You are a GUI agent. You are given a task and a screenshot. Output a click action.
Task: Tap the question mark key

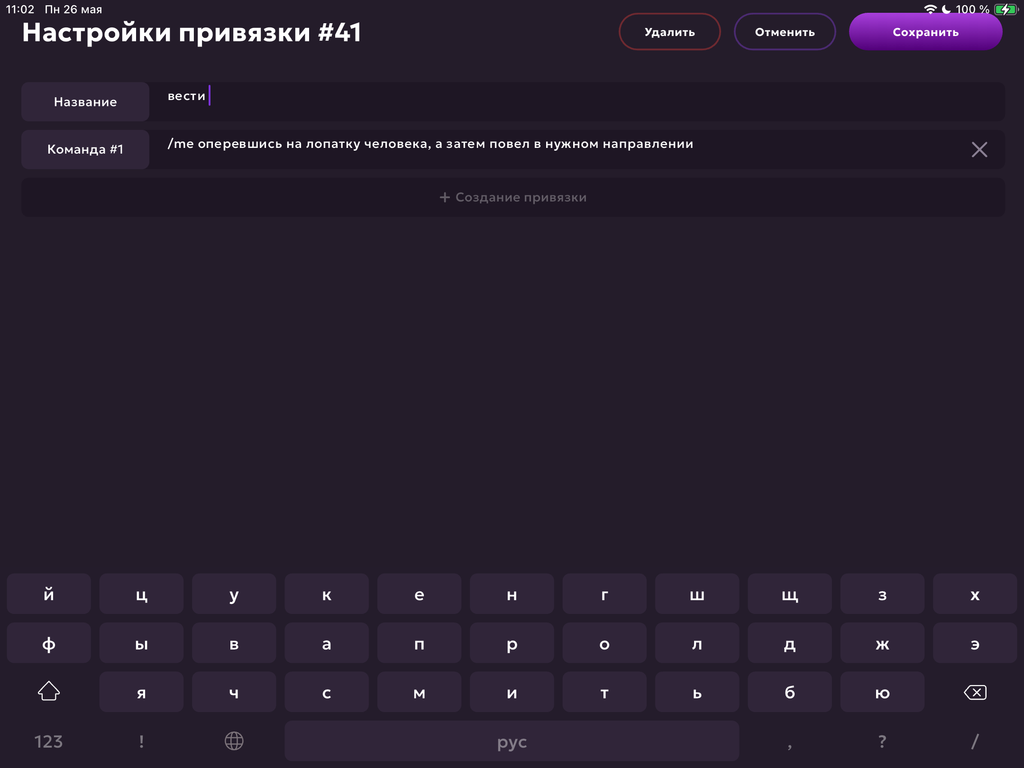click(x=882, y=741)
